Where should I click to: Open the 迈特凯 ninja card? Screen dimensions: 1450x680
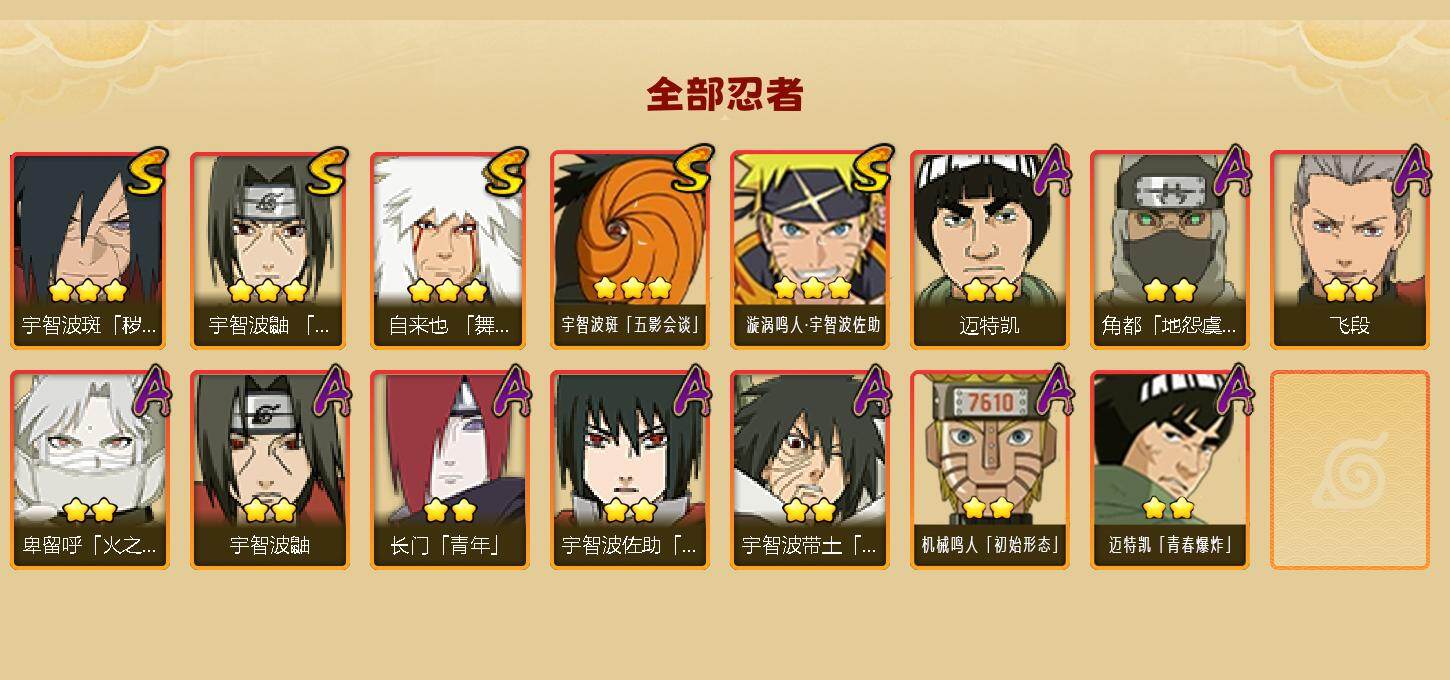coord(989,250)
